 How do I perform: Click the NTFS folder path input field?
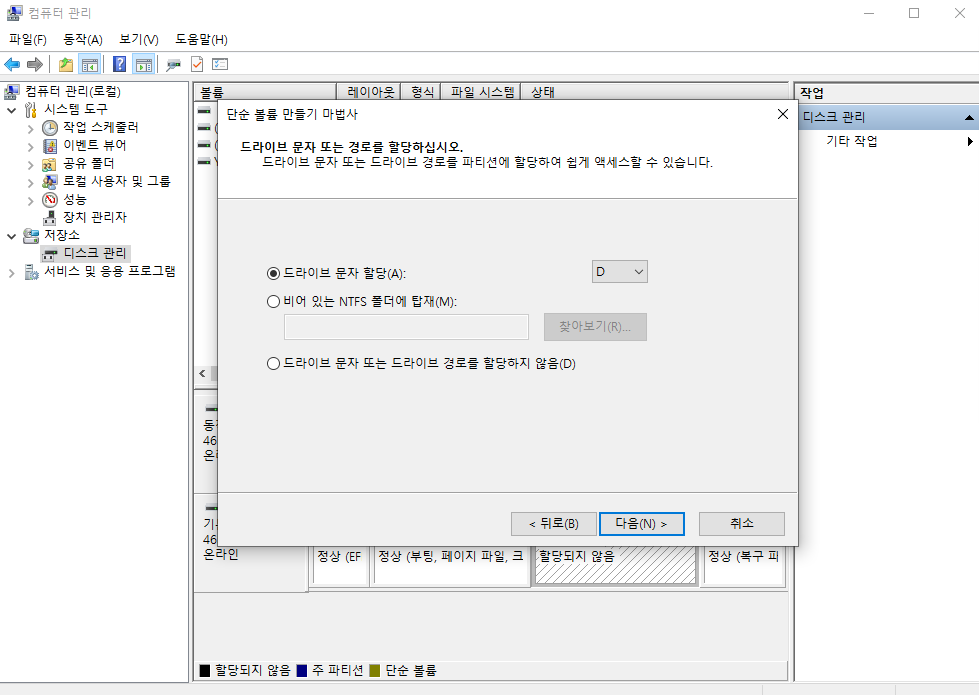pos(406,327)
